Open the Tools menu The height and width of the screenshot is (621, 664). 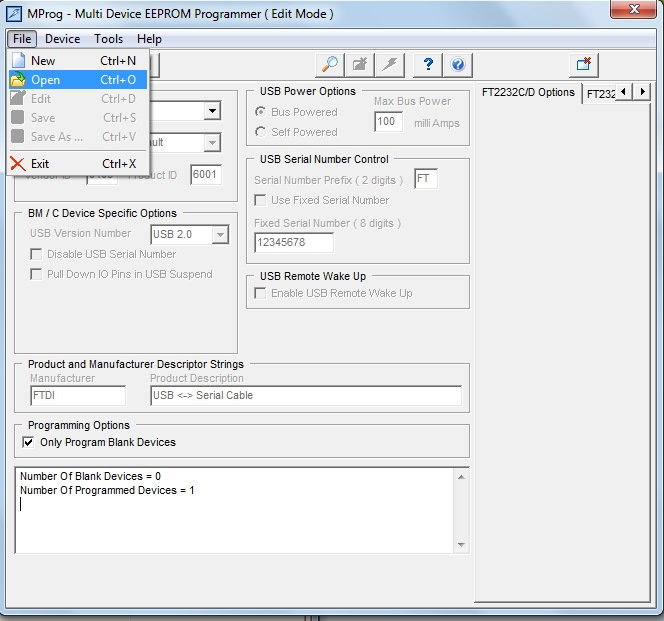[108, 39]
